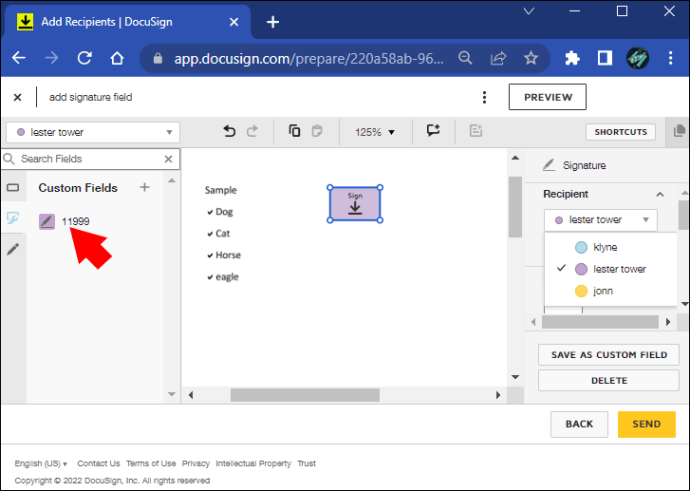SEND the envelope
Viewport: 690px width, 491px height.
[x=646, y=424]
